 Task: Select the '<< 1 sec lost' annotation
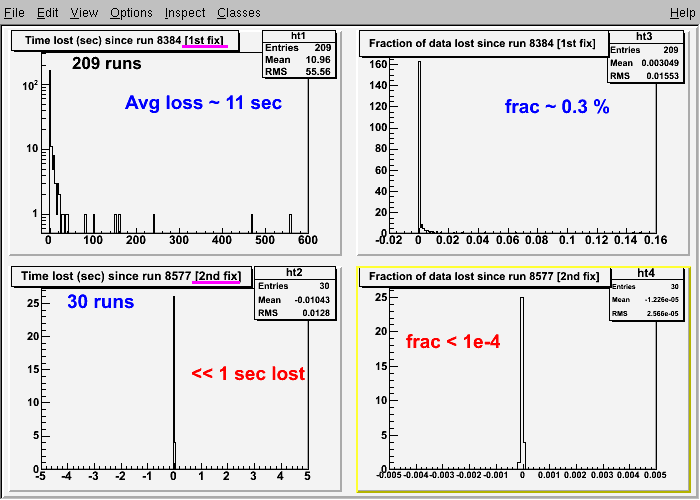click(x=248, y=374)
